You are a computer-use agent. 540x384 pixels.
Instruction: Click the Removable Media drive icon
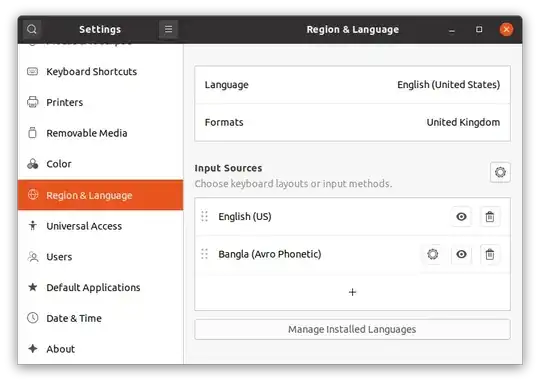pyautogui.click(x=32, y=133)
